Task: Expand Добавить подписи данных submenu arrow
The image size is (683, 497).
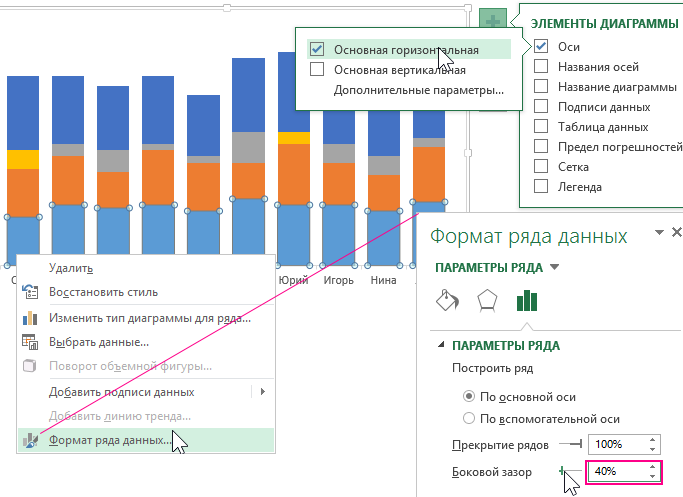Action: pyautogui.click(x=263, y=392)
